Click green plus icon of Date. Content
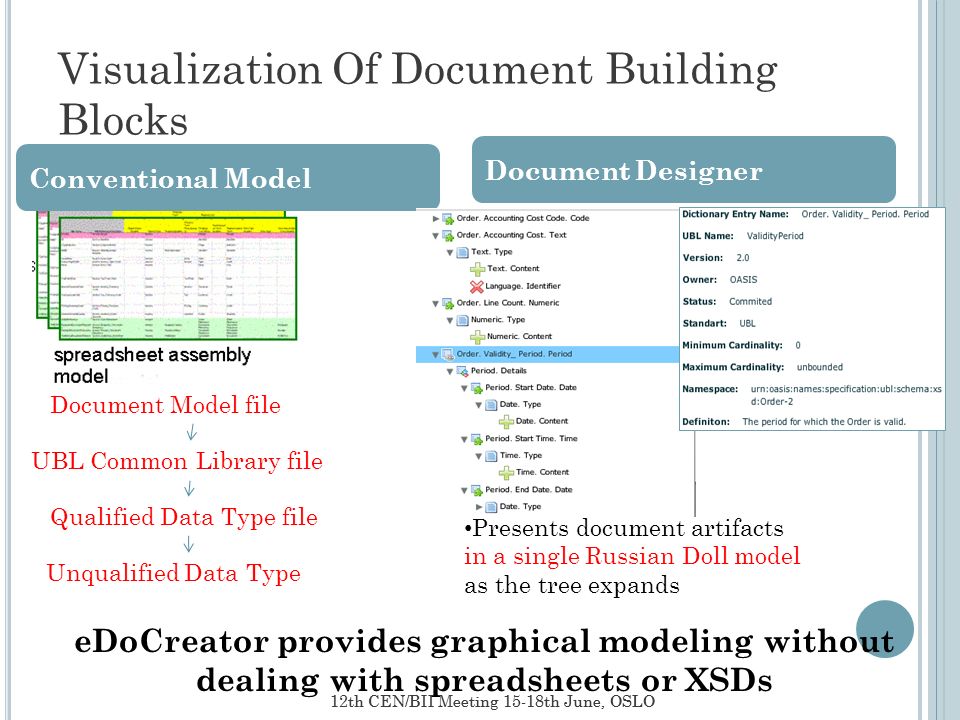 tap(506, 422)
